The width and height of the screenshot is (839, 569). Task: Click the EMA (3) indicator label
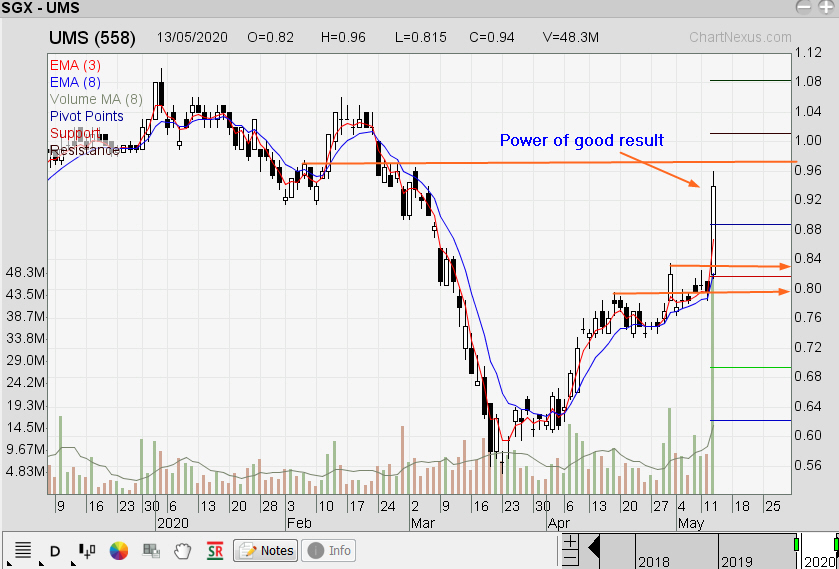(75, 65)
